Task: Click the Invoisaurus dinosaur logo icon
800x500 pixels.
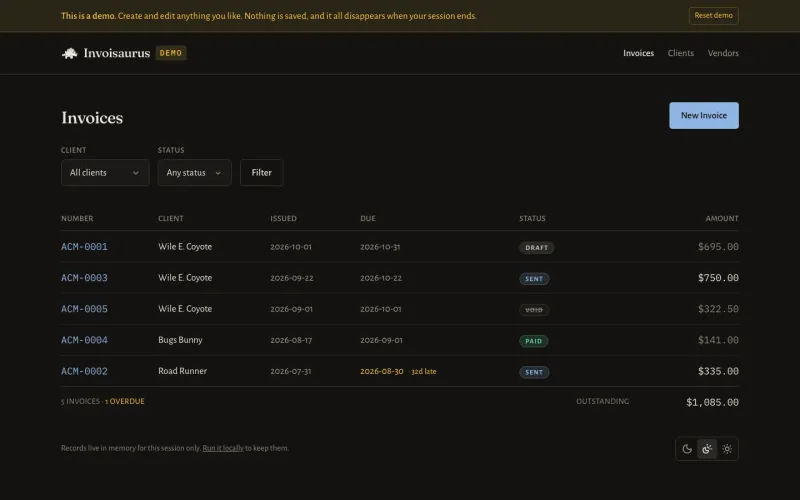Action: [69, 53]
